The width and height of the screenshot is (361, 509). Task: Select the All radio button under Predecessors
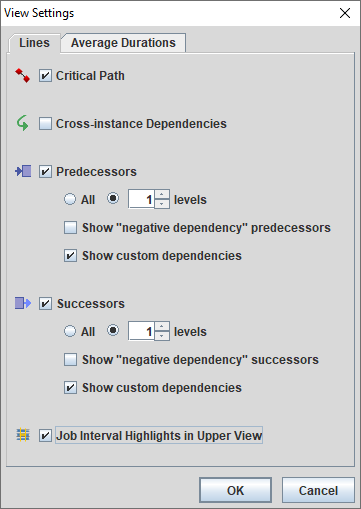(70, 199)
